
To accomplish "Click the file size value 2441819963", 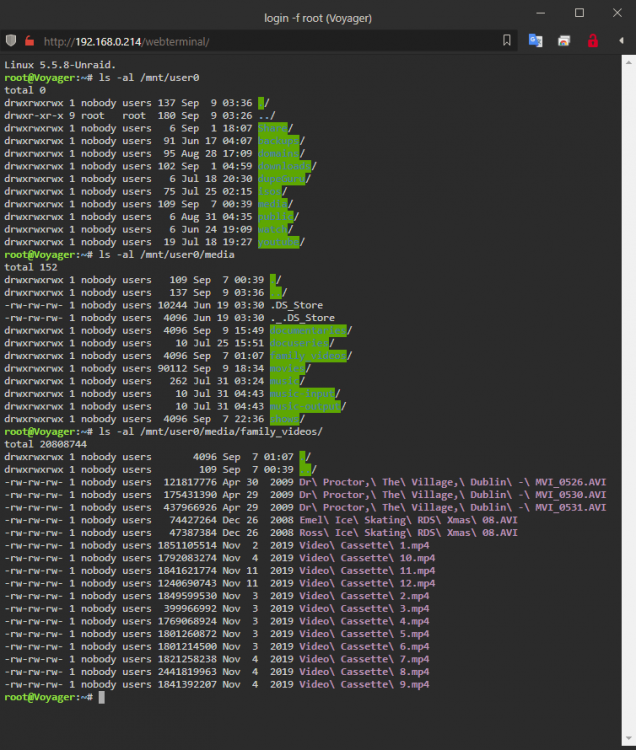I will pyautogui.click(x=187, y=672).
